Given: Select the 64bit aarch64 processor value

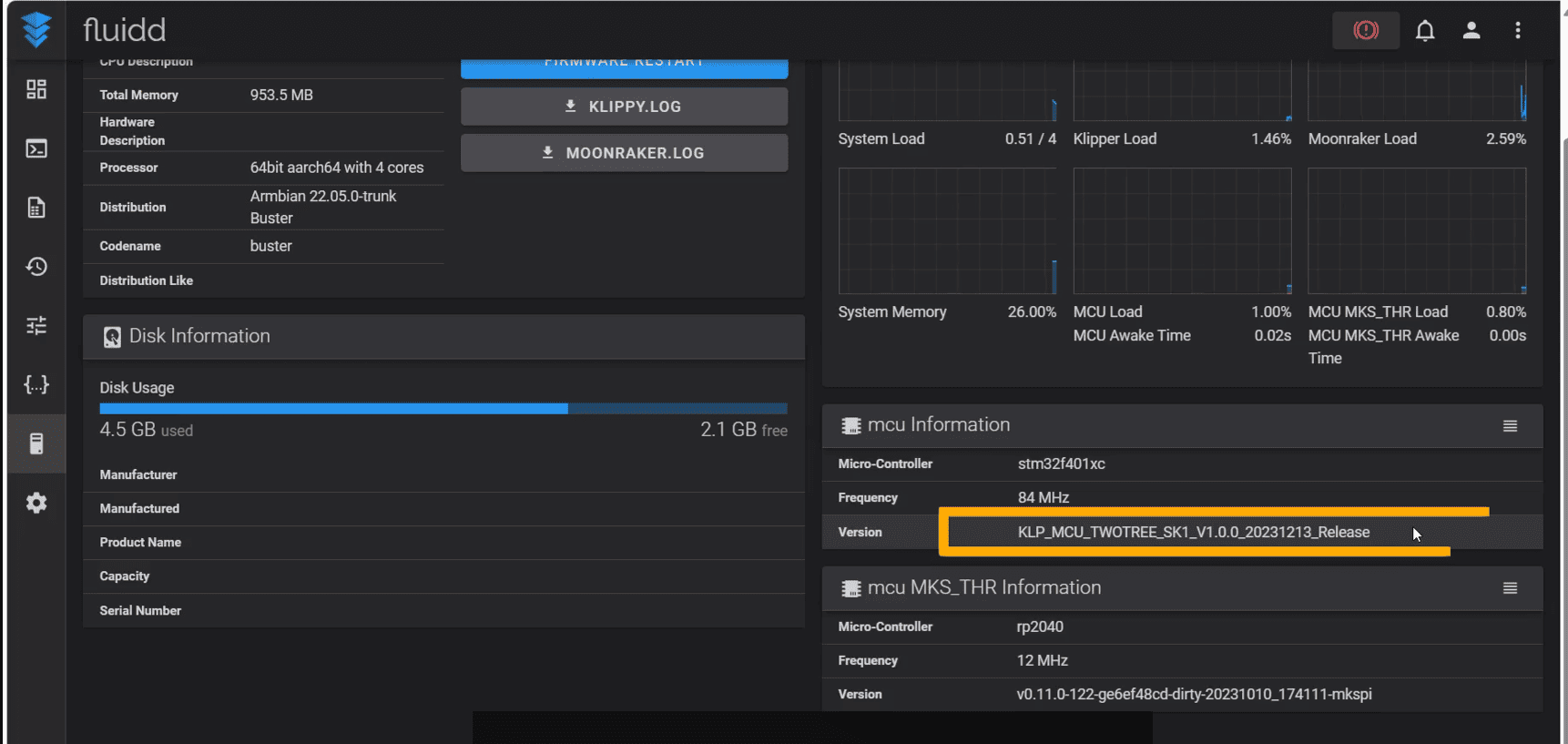Looking at the screenshot, I should pos(337,168).
